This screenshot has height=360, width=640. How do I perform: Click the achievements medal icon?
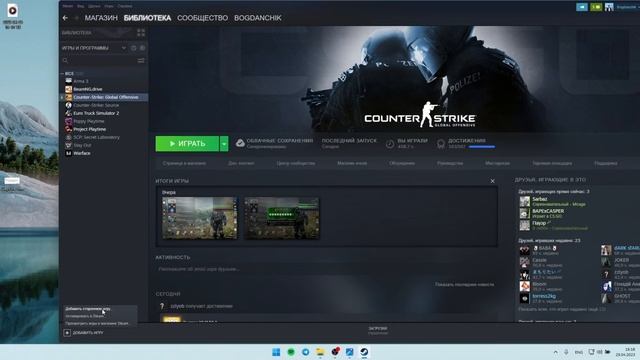pos(441,144)
